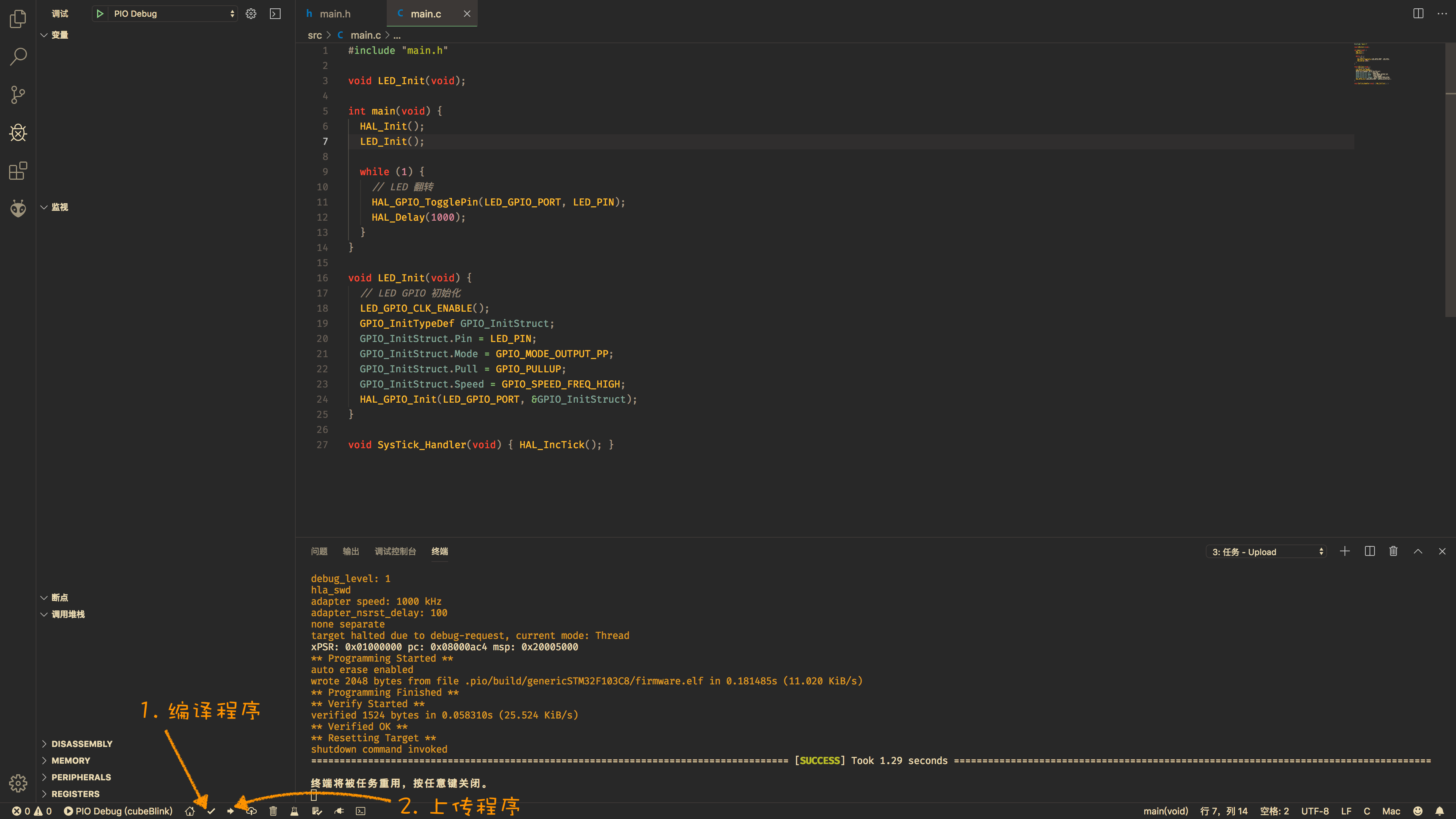1456x819 pixels.
Task: Switch to the 问题 (Problems) panel tab
Action: click(x=319, y=551)
